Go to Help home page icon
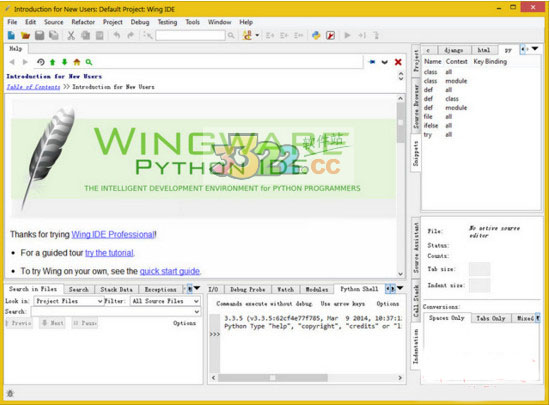 (x=77, y=62)
